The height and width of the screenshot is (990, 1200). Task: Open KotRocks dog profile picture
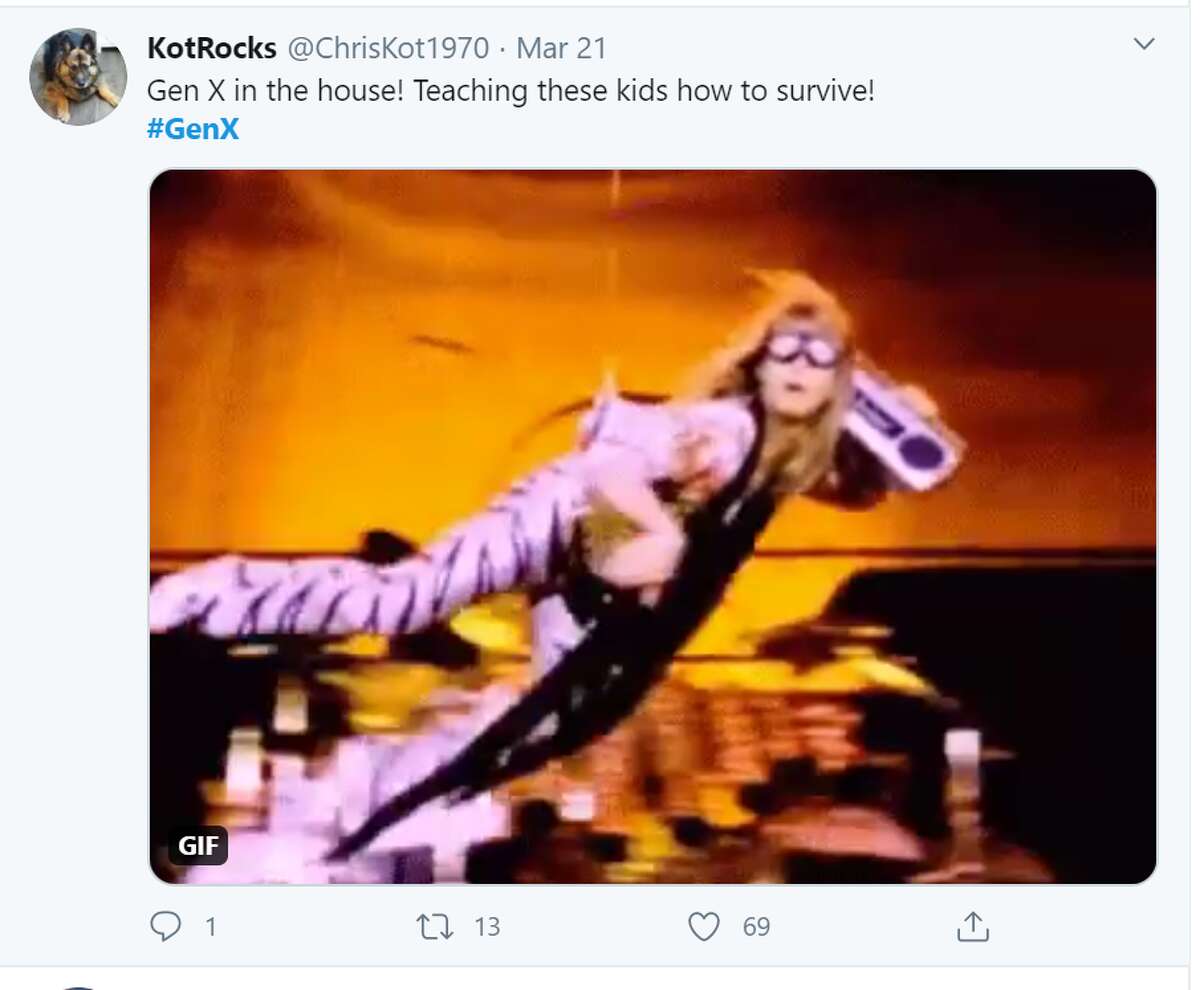click(x=78, y=76)
